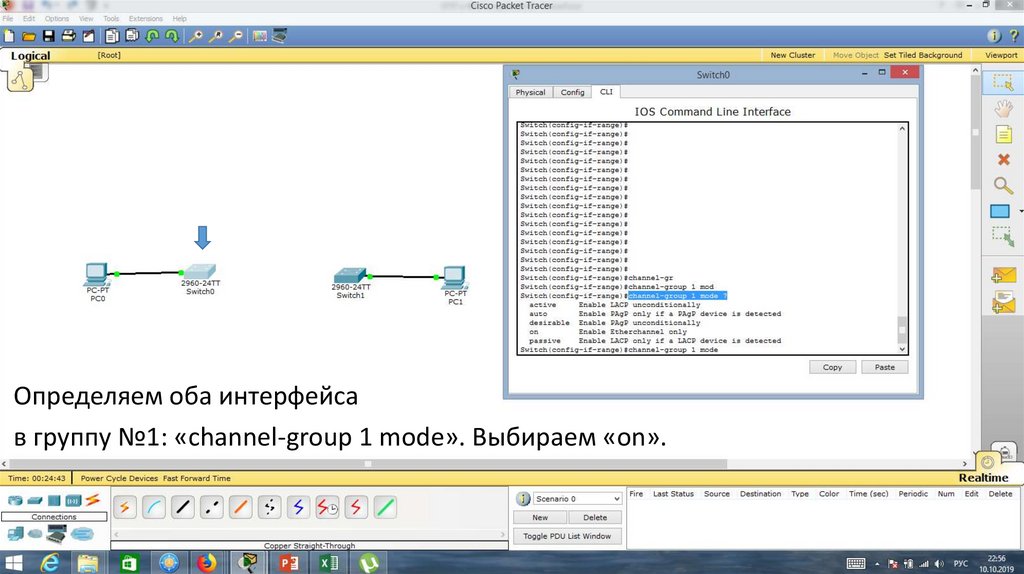Undo the last action

pos(152,36)
